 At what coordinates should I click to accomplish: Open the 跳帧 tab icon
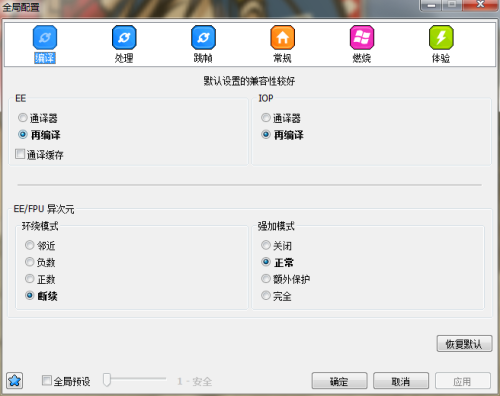click(203, 37)
